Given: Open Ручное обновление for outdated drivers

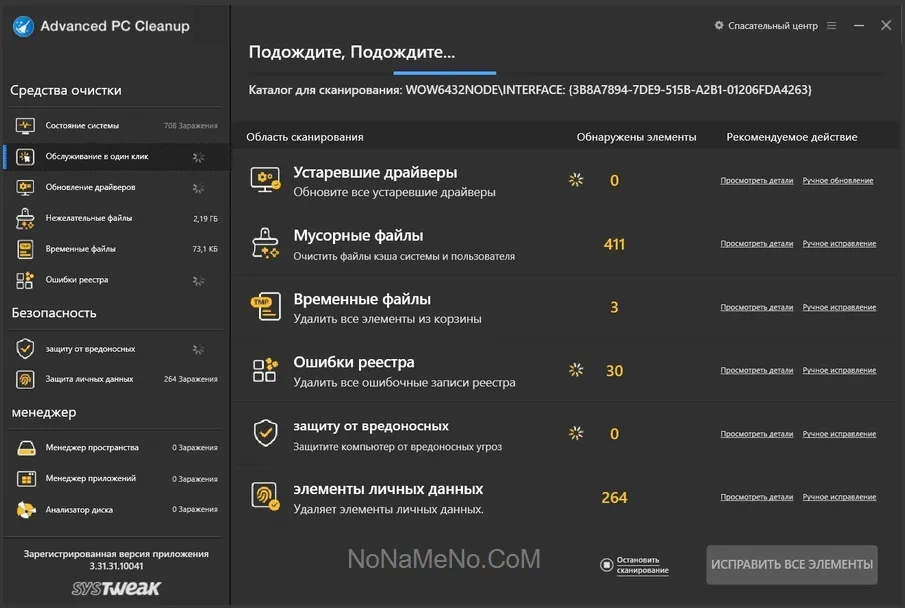Looking at the screenshot, I should [837, 181].
